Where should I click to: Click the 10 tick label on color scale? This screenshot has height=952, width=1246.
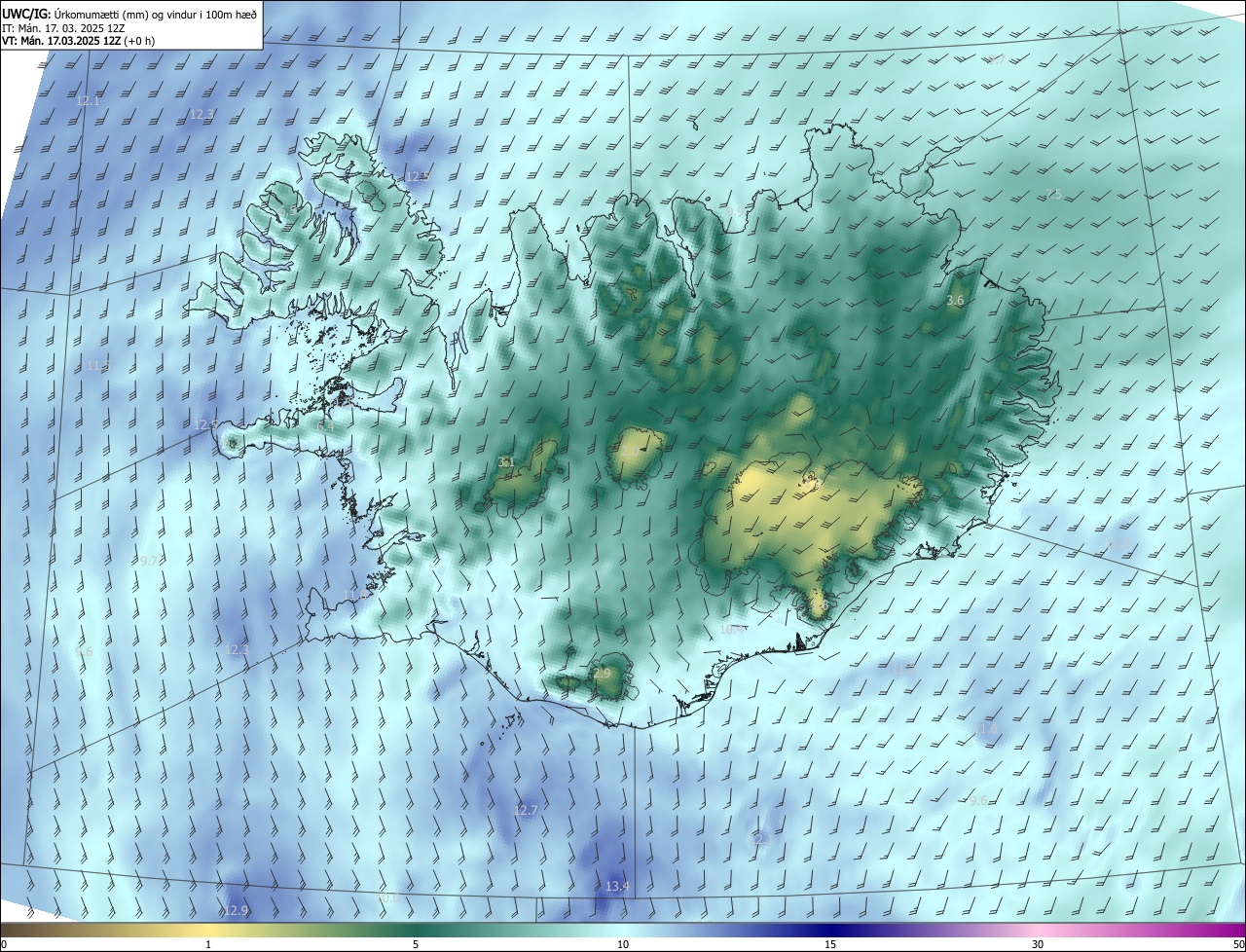coord(623,944)
